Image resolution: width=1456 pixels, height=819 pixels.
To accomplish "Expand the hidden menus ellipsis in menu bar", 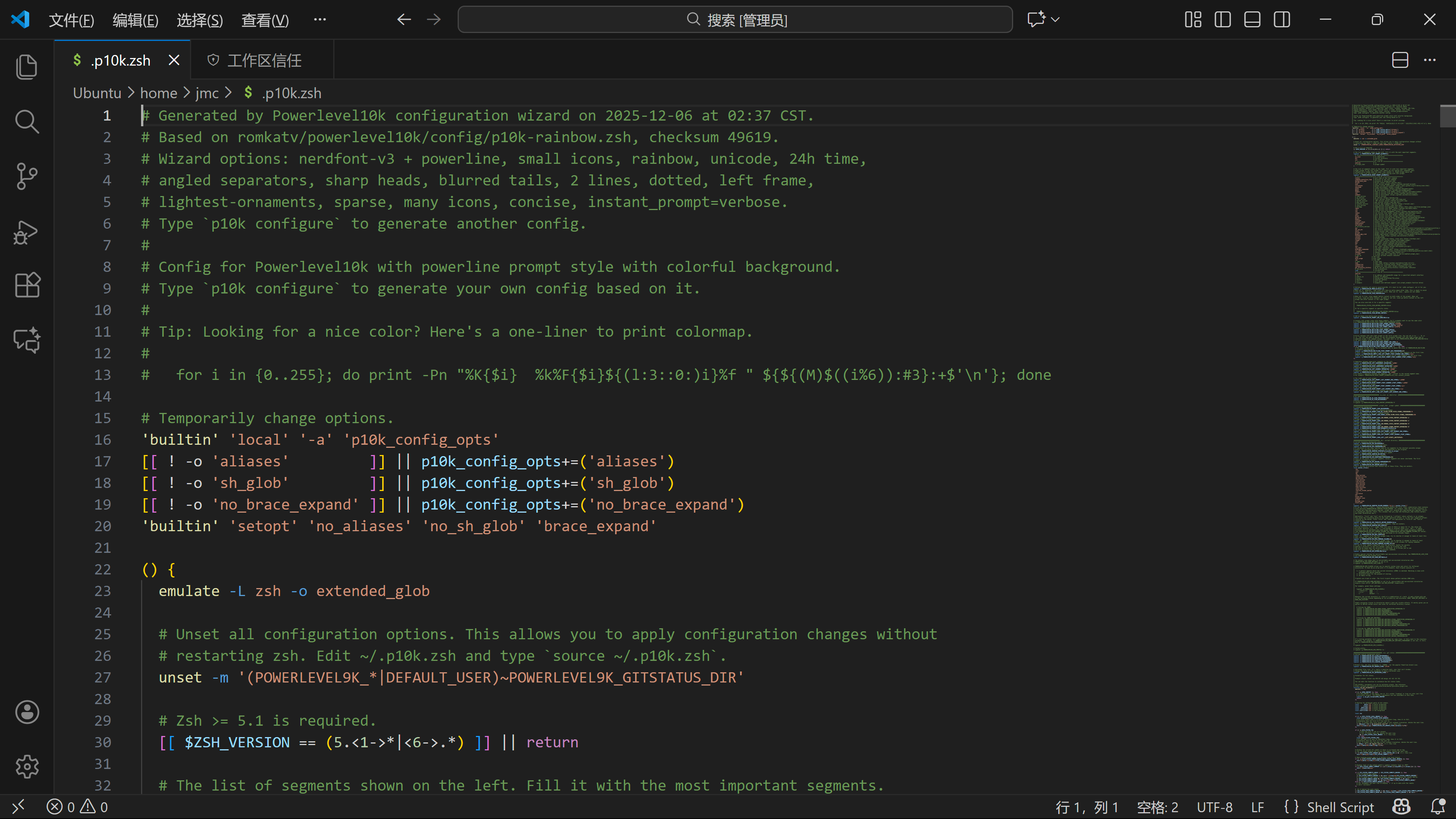I will point(320,20).
